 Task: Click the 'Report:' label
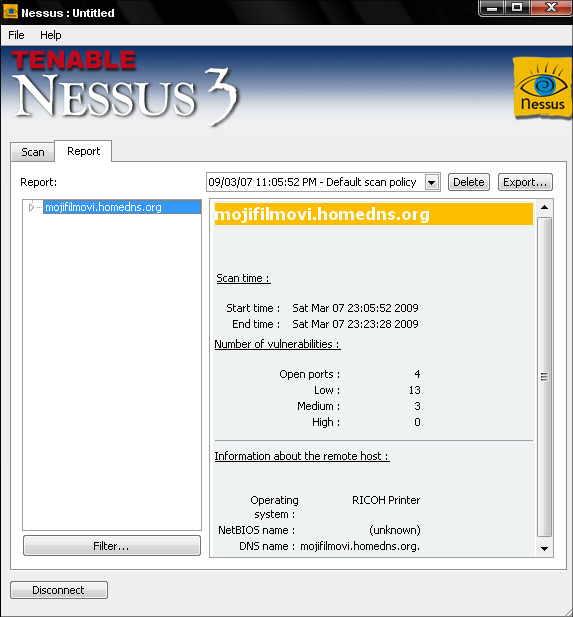tap(39, 182)
